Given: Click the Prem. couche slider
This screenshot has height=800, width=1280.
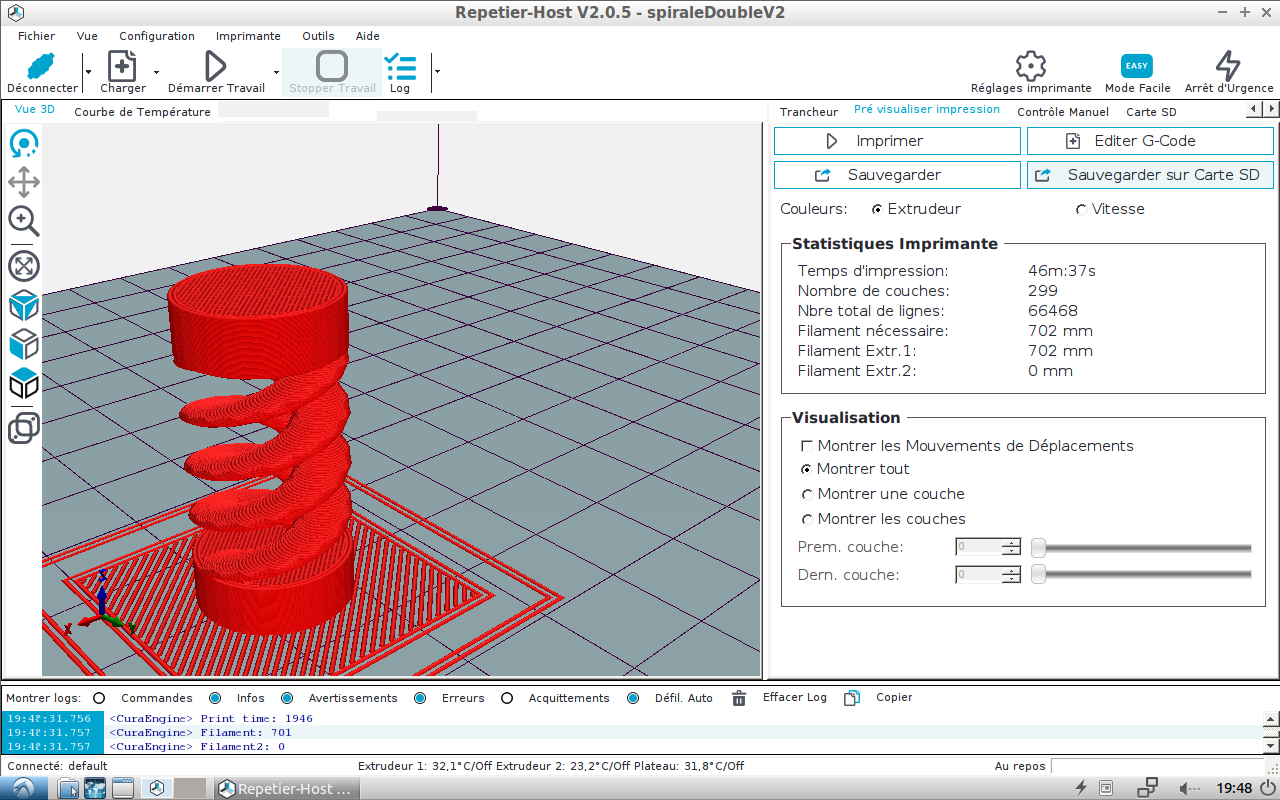Looking at the screenshot, I should (1141, 547).
